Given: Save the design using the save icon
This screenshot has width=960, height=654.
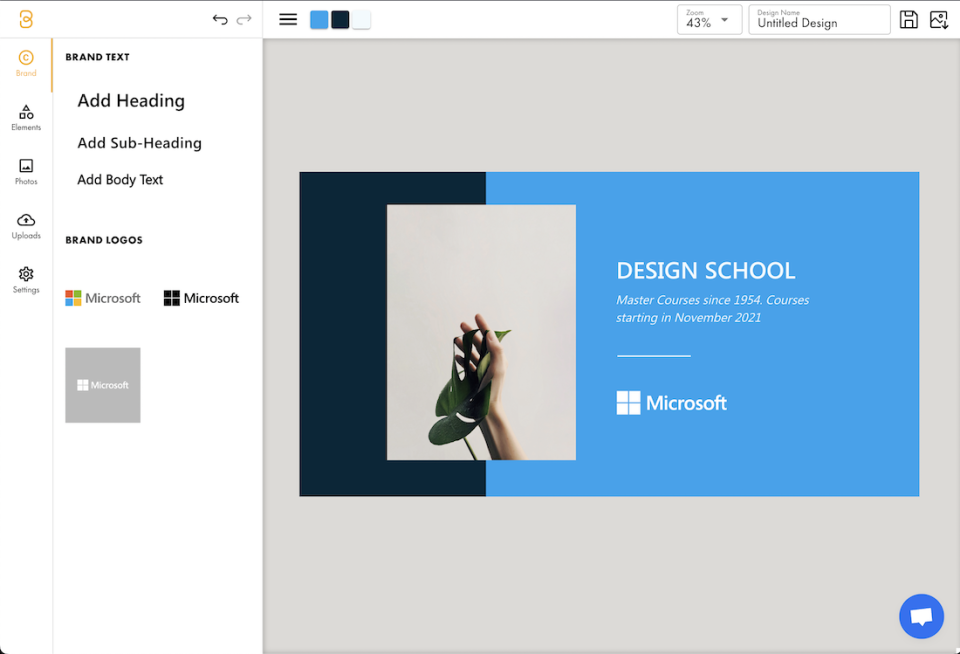Looking at the screenshot, I should [x=909, y=19].
